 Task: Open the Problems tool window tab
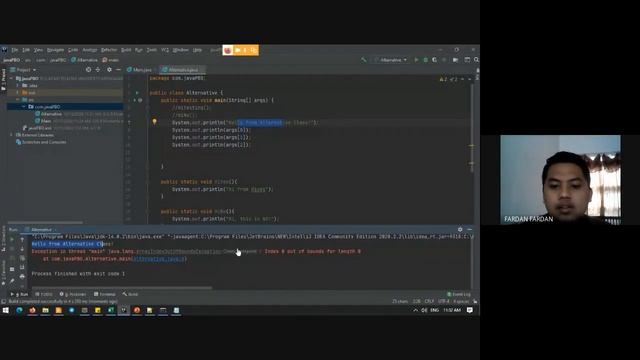coord(73,294)
